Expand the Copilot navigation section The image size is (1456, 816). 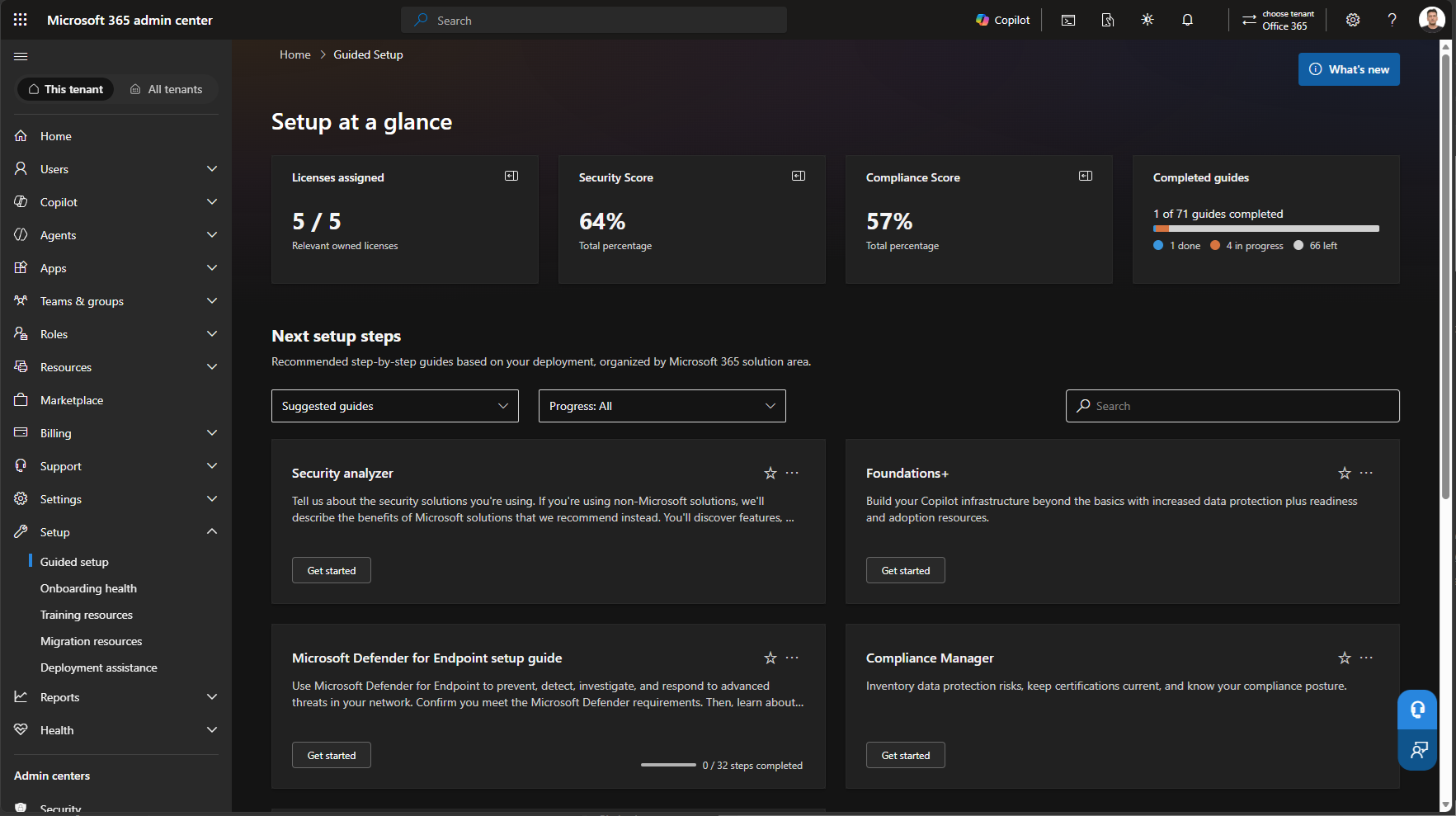(115, 202)
